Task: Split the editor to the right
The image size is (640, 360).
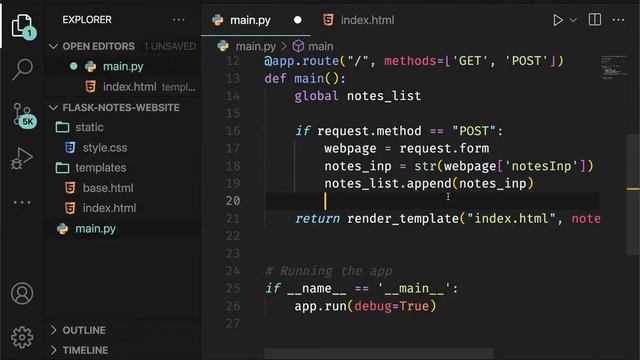Action: [595, 20]
